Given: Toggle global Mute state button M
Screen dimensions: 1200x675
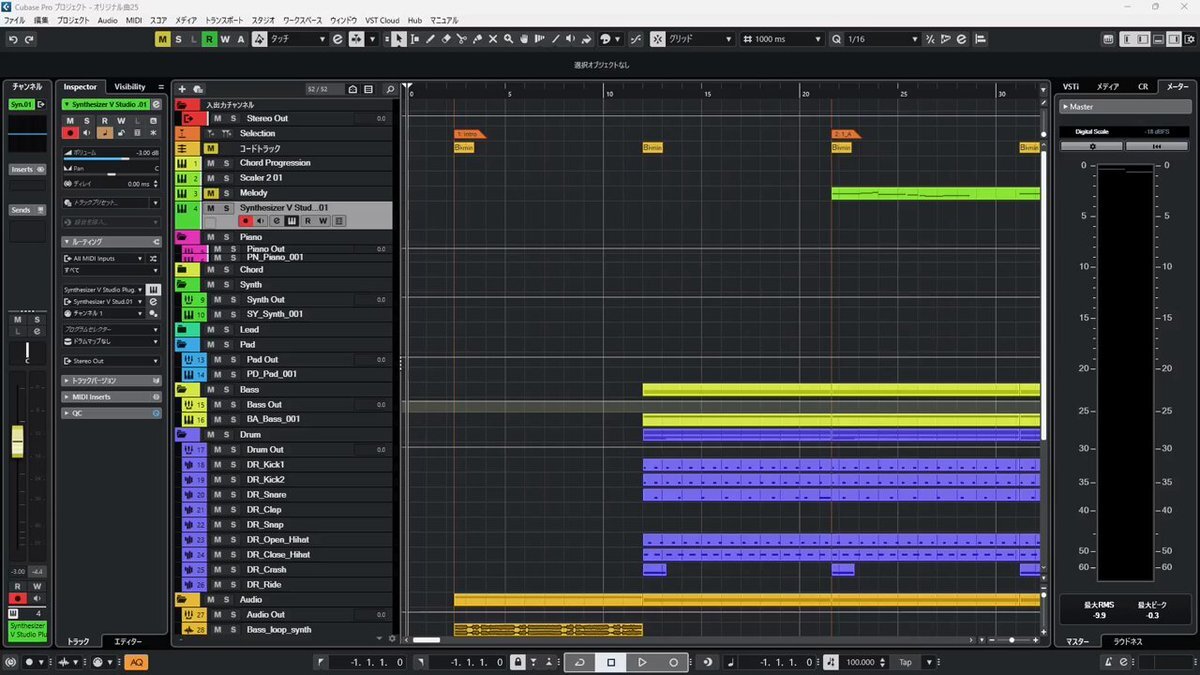Looking at the screenshot, I should click(162, 39).
